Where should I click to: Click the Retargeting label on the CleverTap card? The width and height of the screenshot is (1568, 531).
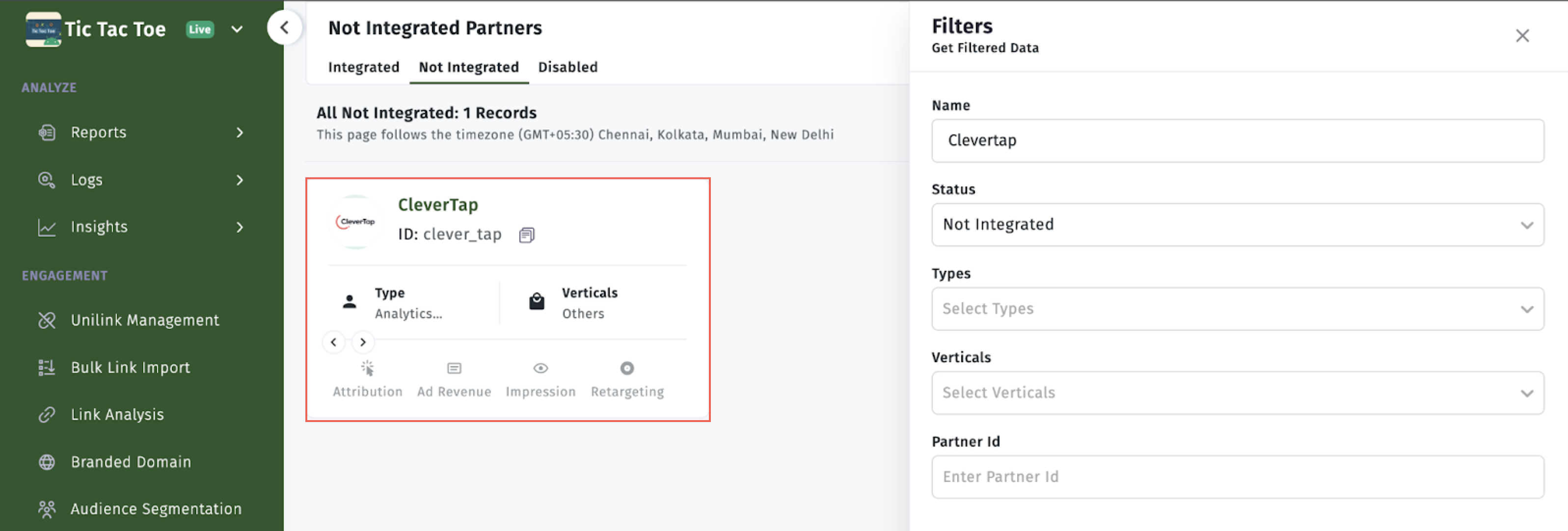[x=627, y=392]
